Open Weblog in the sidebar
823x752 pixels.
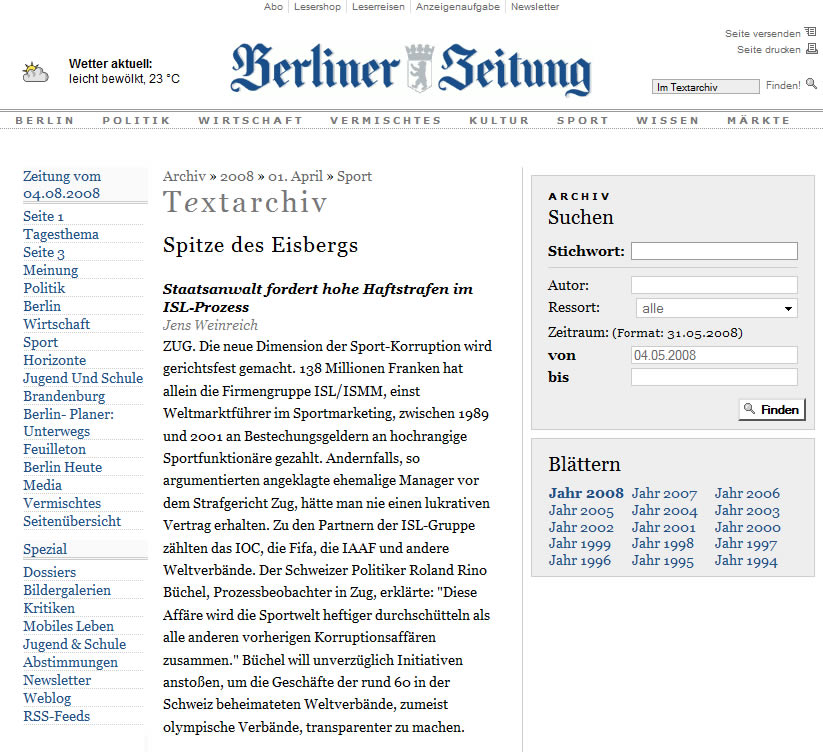(47, 698)
